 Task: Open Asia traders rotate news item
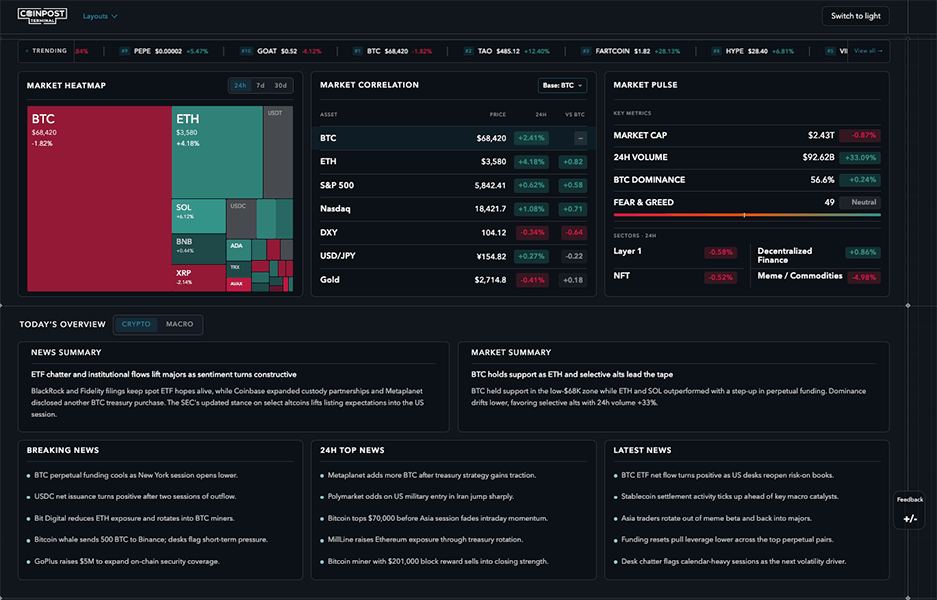click(x=716, y=518)
